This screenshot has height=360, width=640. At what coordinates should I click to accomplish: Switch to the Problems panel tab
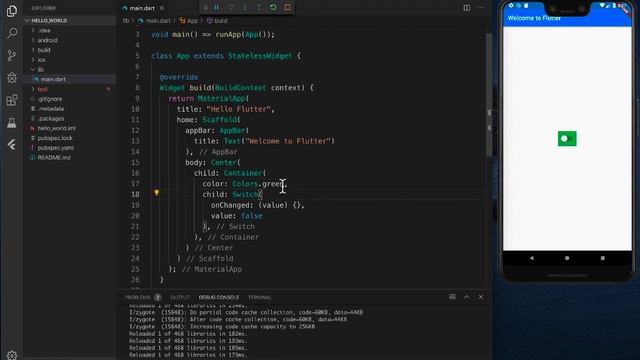pos(138,298)
